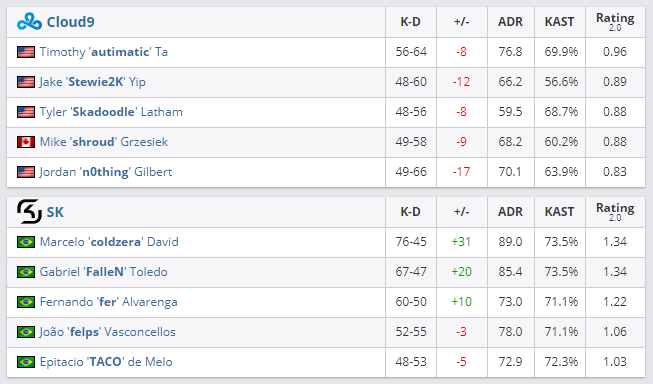Open the Cloud9 team name link

70,22
